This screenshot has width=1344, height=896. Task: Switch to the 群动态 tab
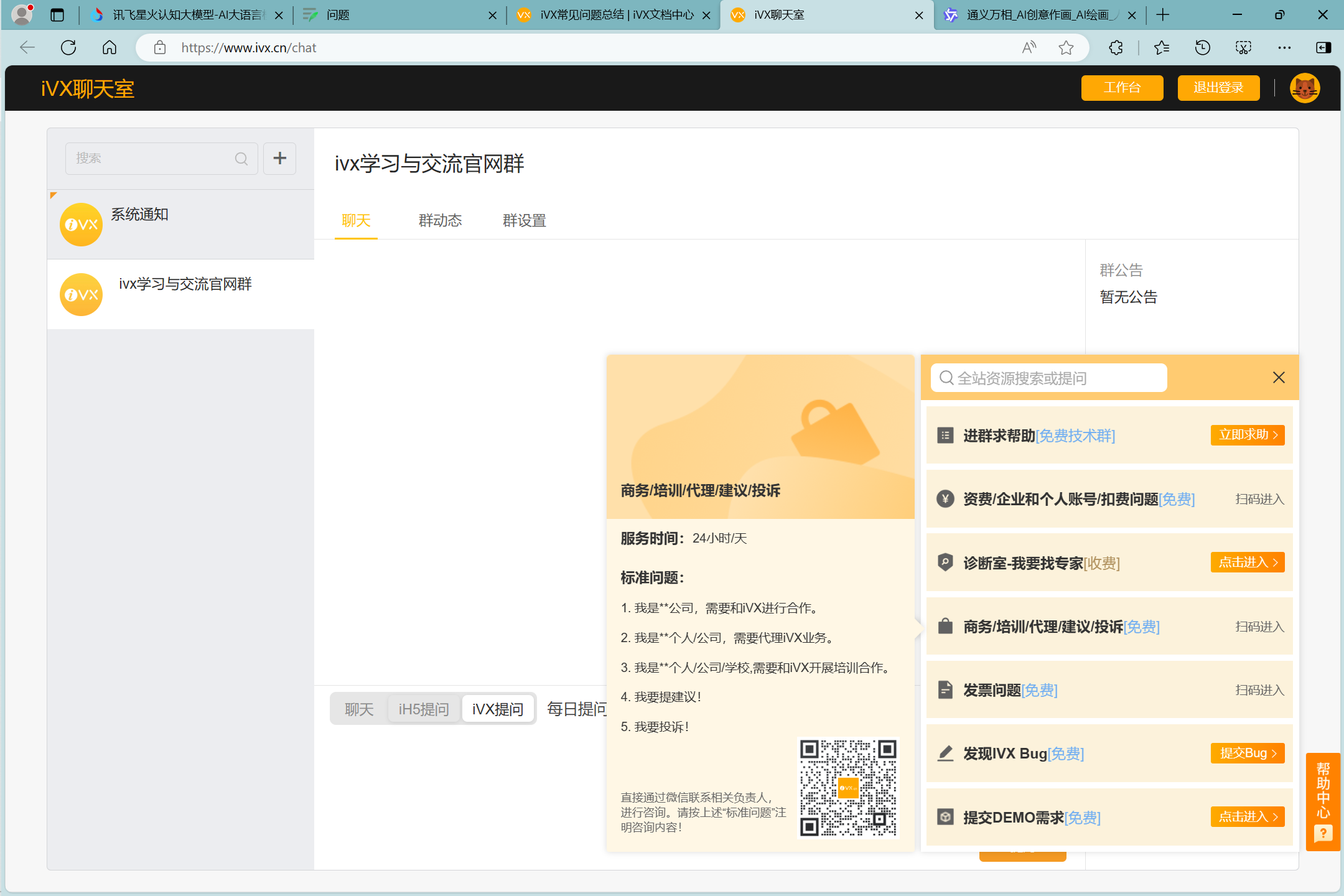(x=440, y=221)
